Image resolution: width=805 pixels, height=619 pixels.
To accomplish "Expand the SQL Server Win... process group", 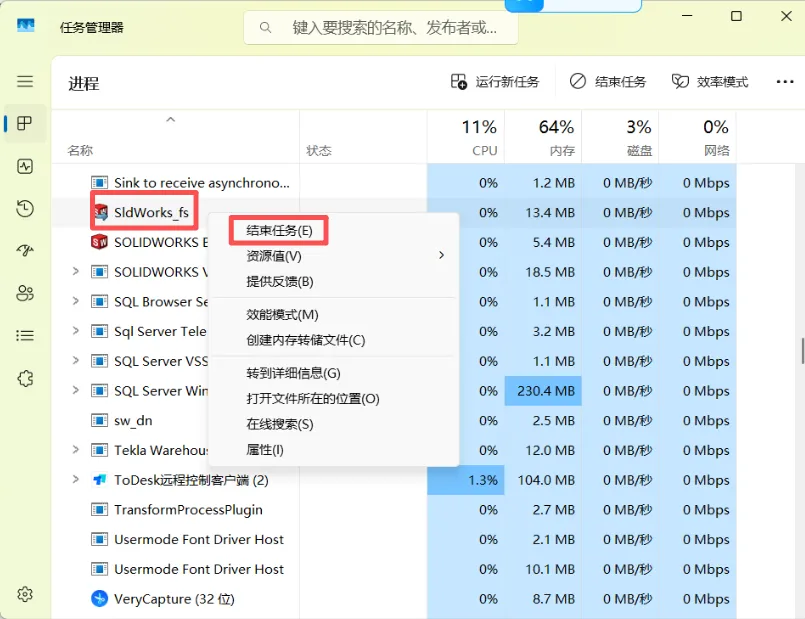I will (75, 390).
